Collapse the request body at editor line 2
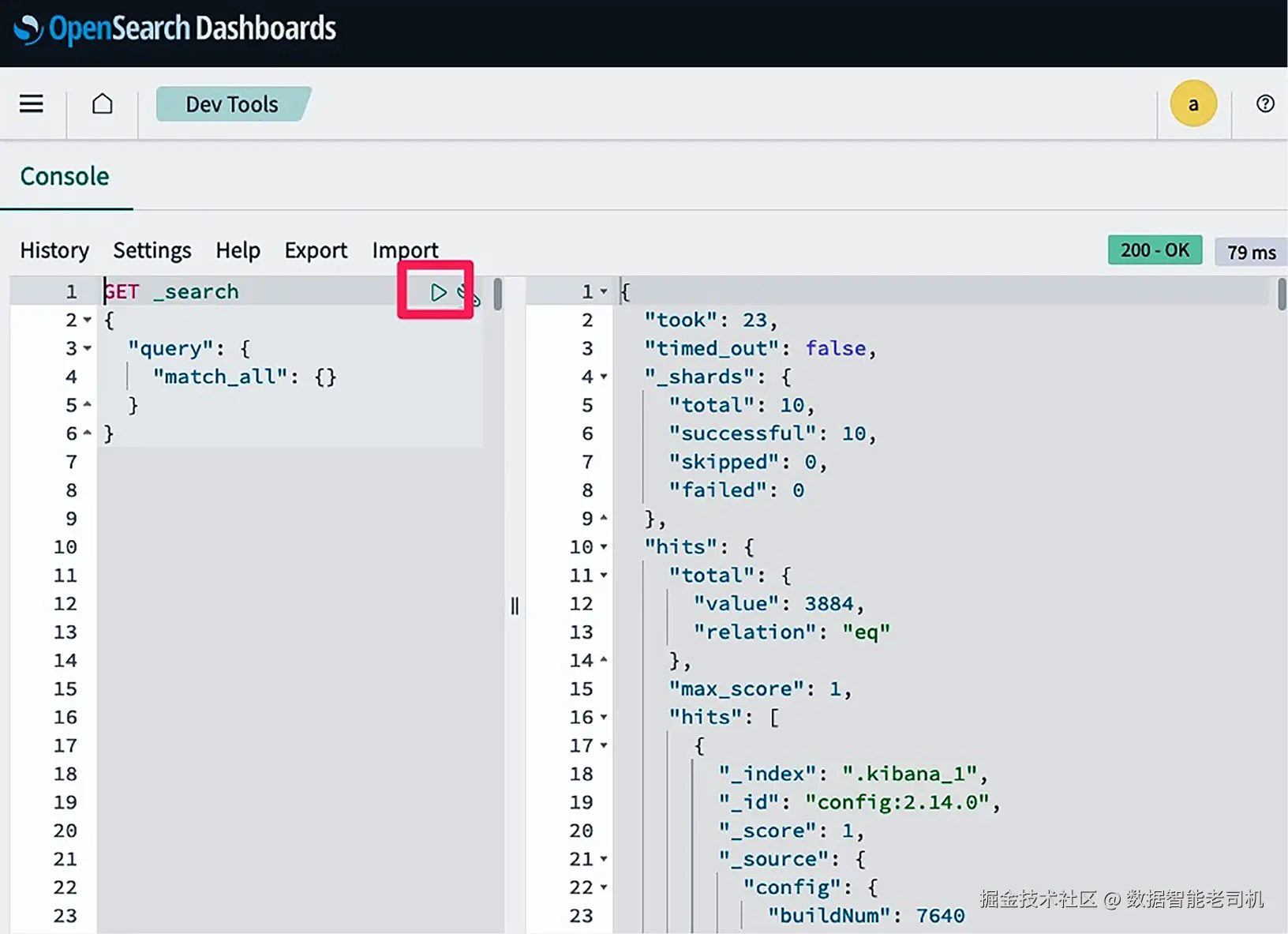 (88, 320)
